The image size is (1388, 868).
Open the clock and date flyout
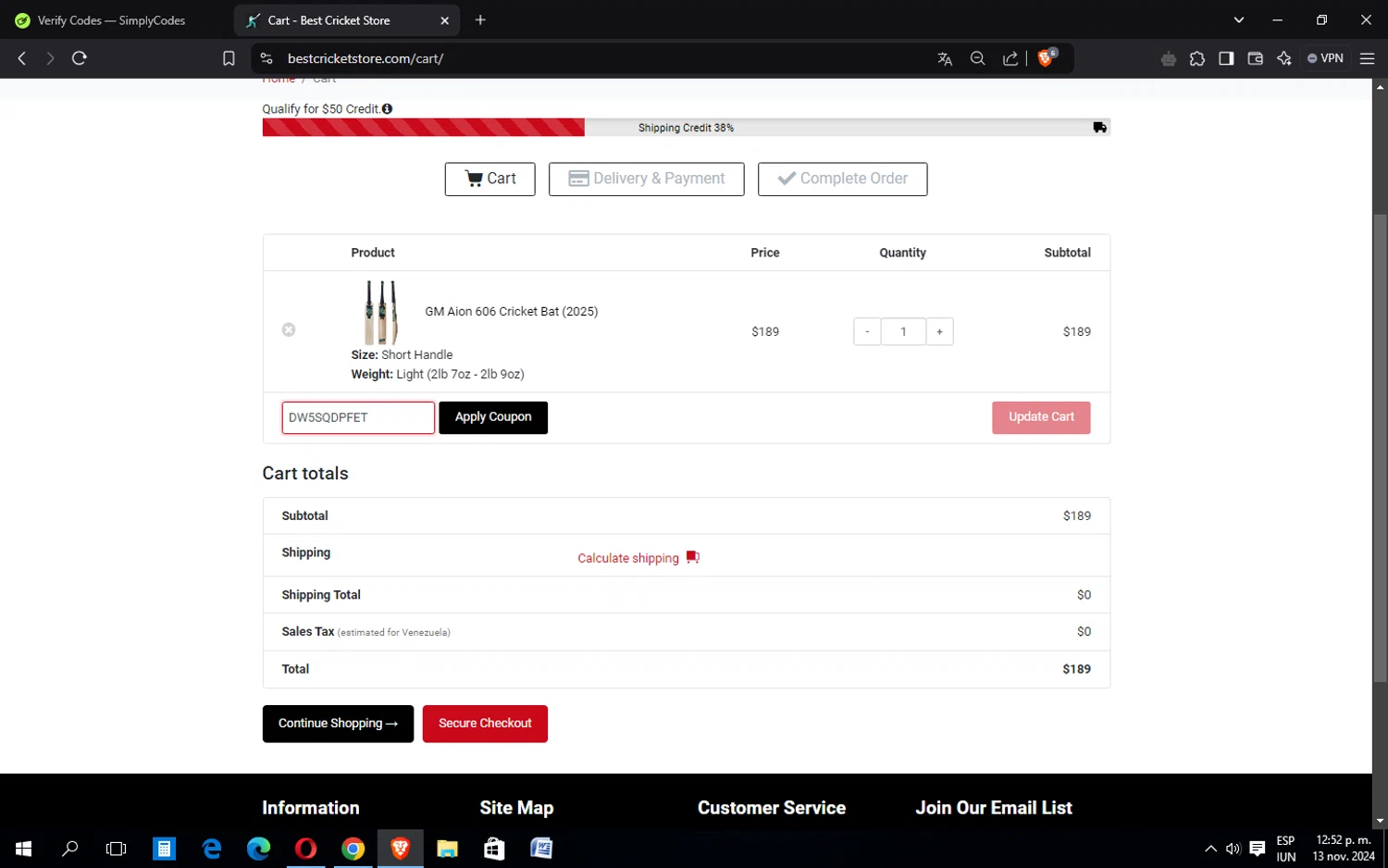coord(1344,849)
